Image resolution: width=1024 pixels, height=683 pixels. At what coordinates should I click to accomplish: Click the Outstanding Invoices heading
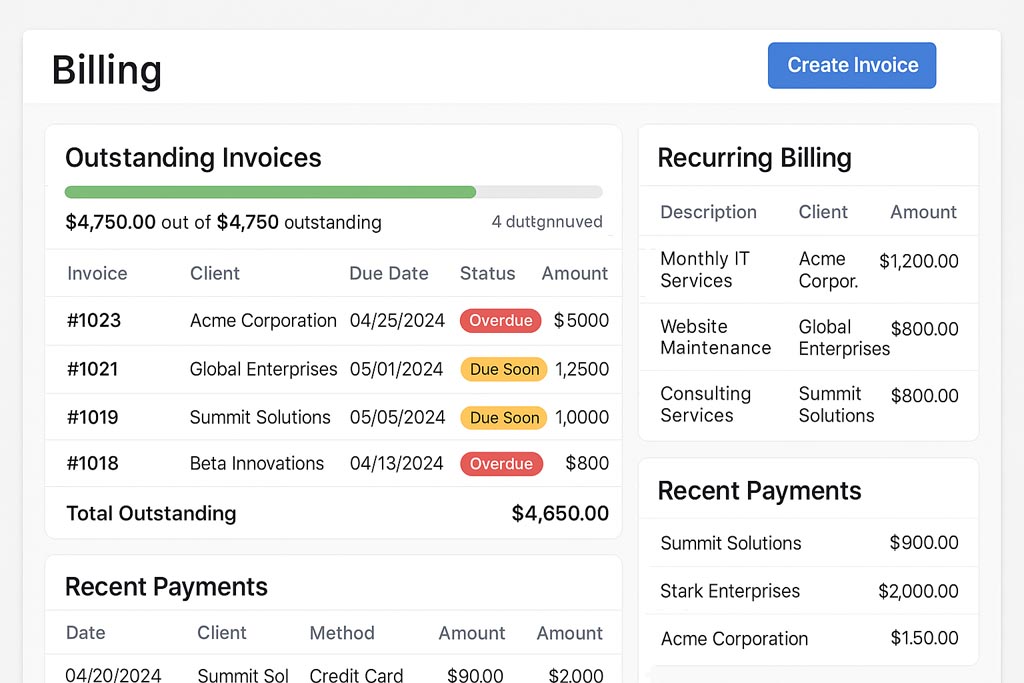[x=193, y=158]
